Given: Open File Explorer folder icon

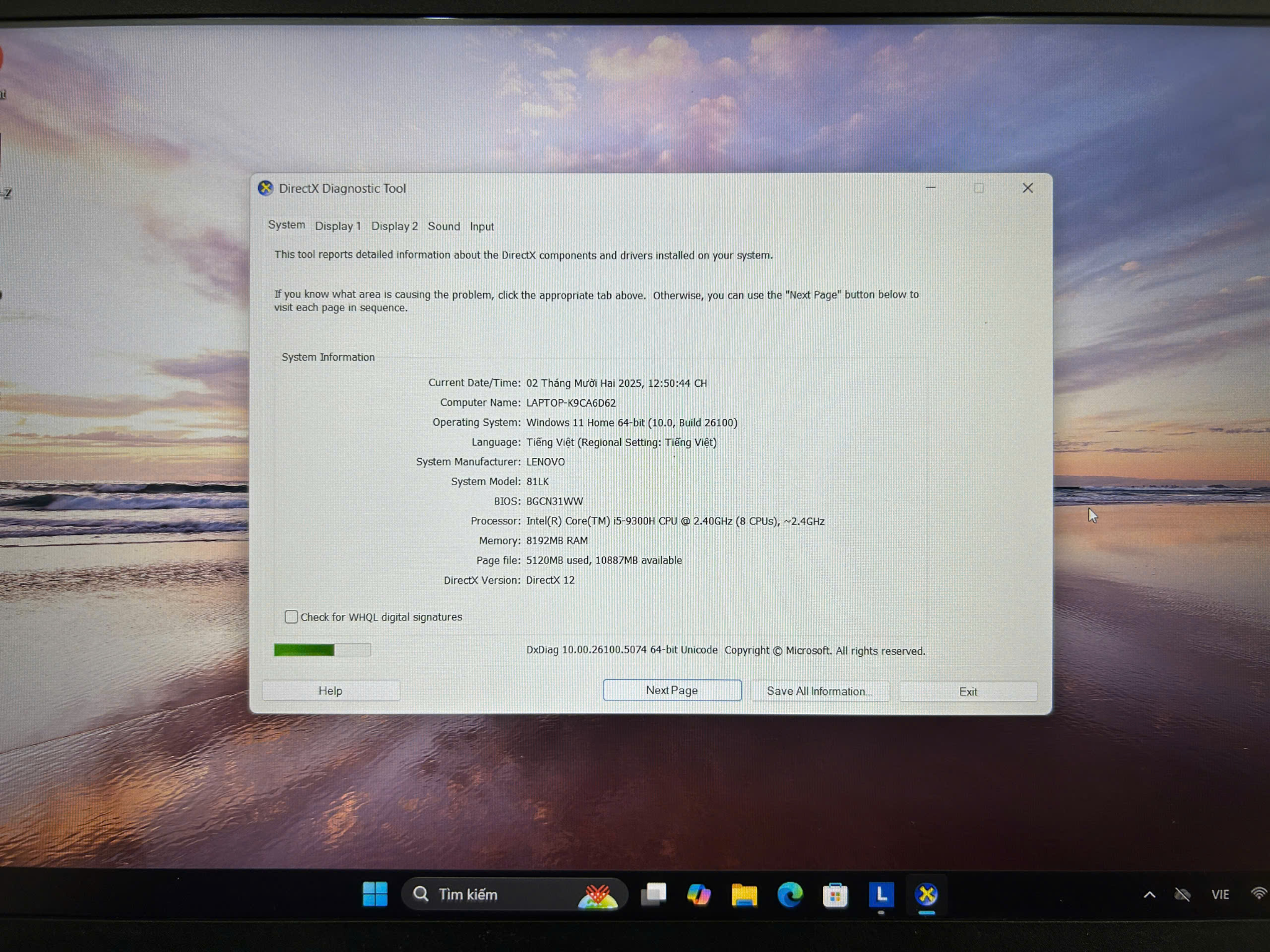Looking at the screenshot, I should click(x=744, y=895).
